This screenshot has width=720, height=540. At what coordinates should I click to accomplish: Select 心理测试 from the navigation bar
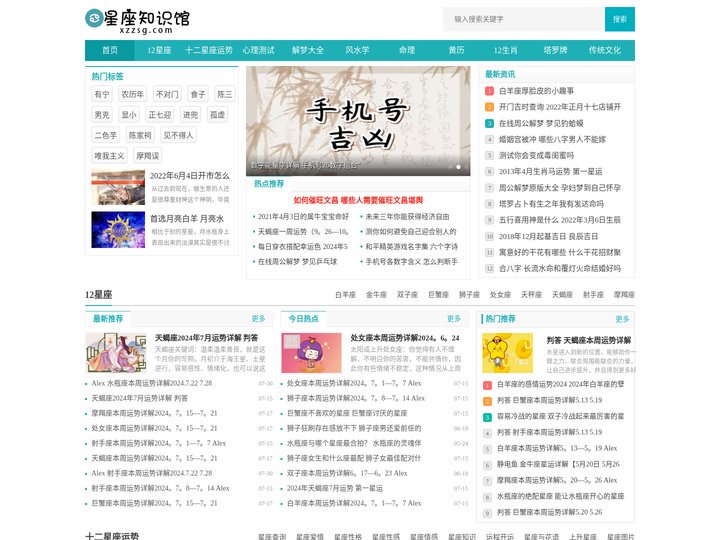[259, 51]
